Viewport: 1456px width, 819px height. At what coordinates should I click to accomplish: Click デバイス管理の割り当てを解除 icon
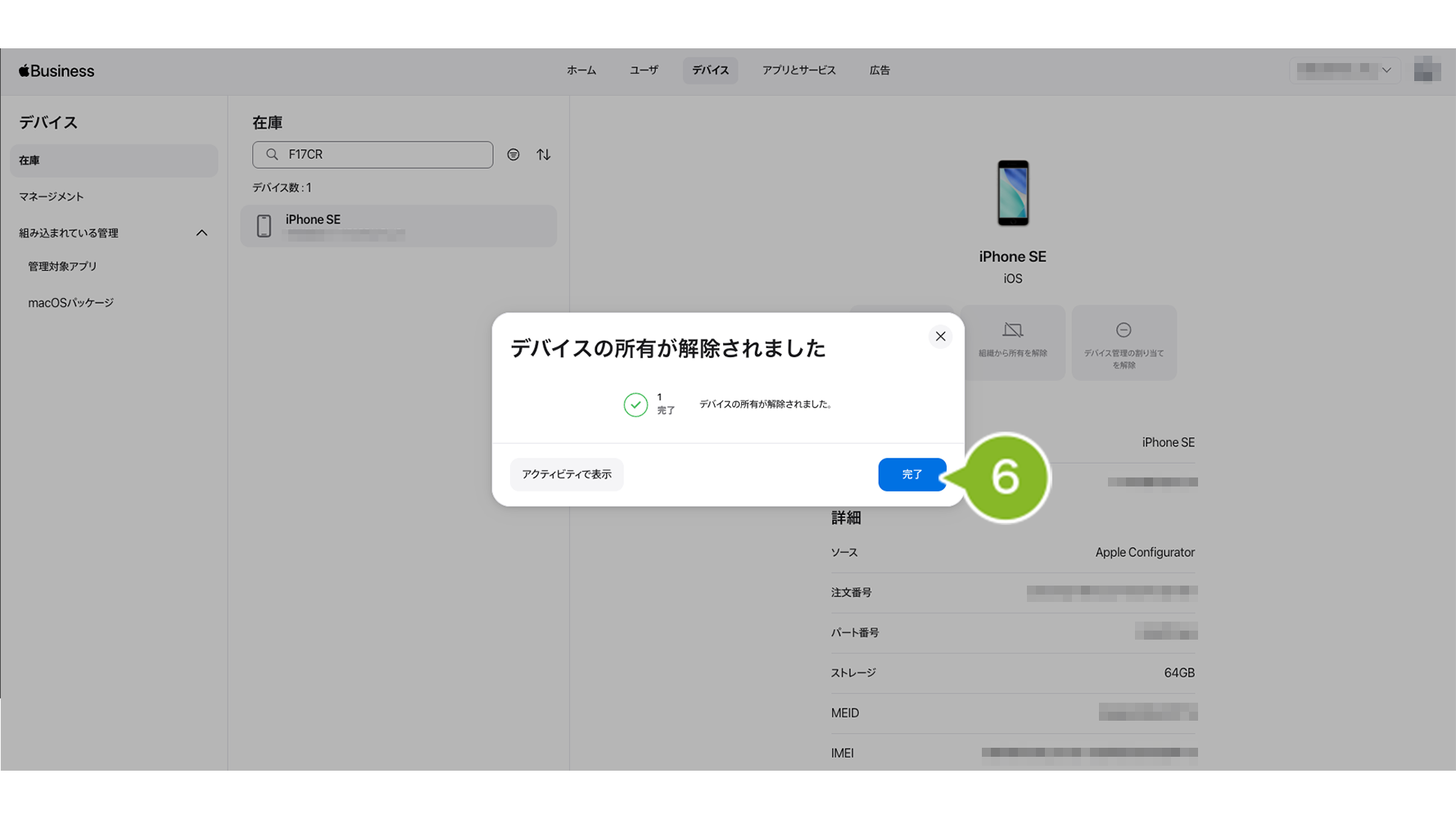pos(1124,331)
